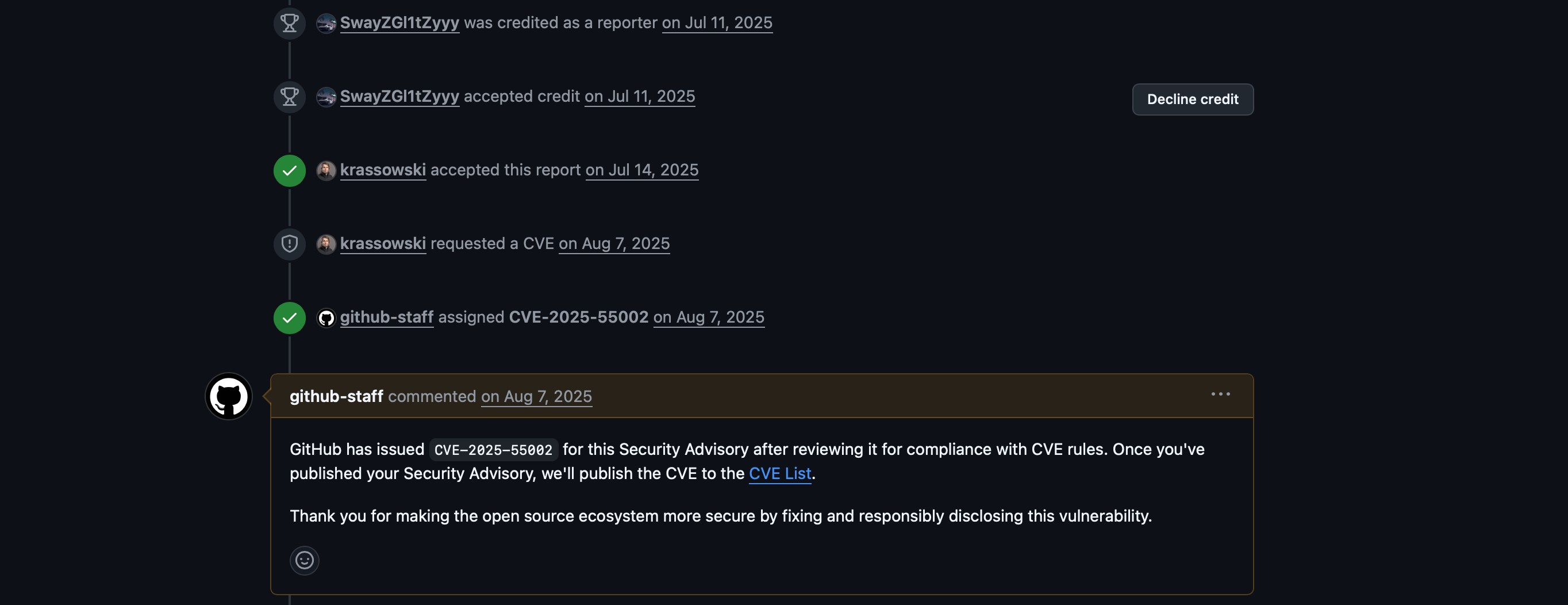The height and width of the screenshot is (605, 1568).
Task: Click the Jul 14, 2025 date on the accepted report
Action: click(641, 170)
